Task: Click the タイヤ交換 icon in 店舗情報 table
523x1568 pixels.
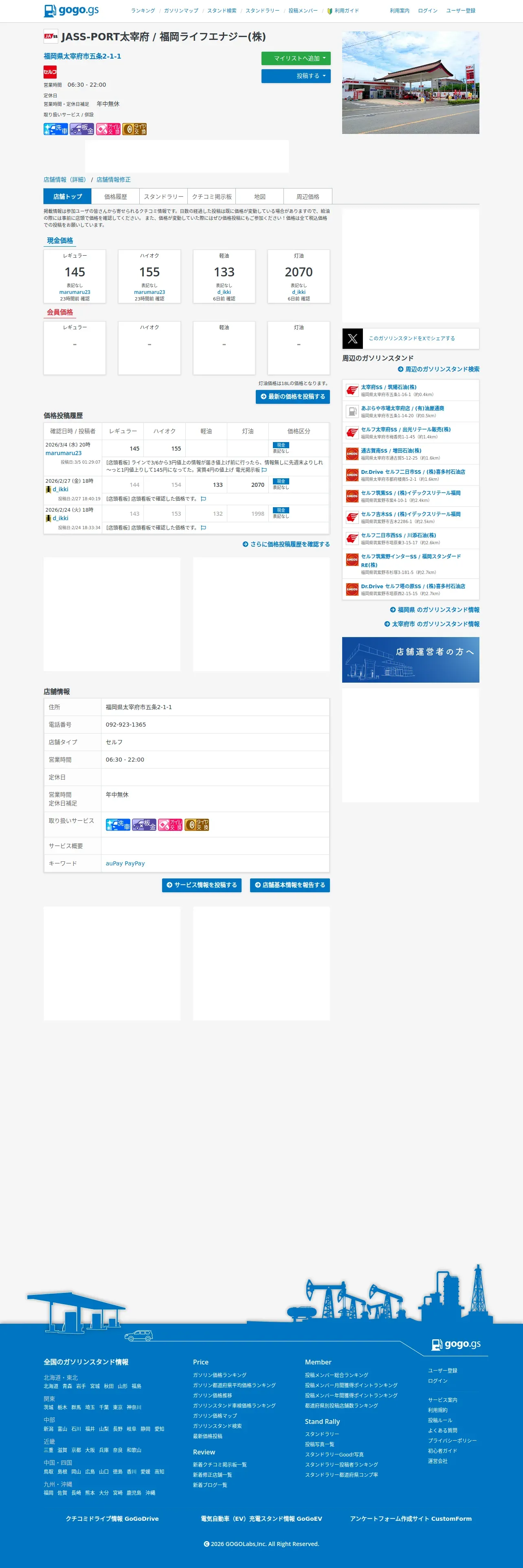Action: click(197, 825)
